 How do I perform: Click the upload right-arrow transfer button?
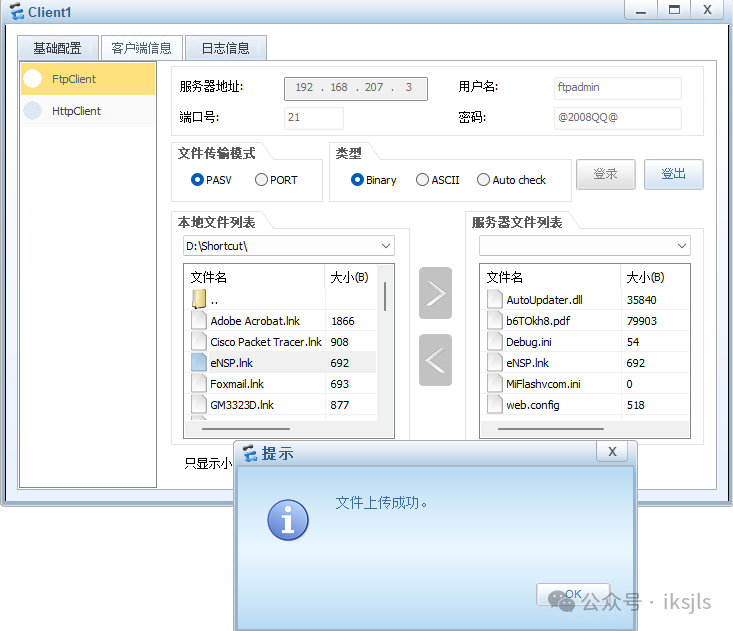[x=435, y=293]
